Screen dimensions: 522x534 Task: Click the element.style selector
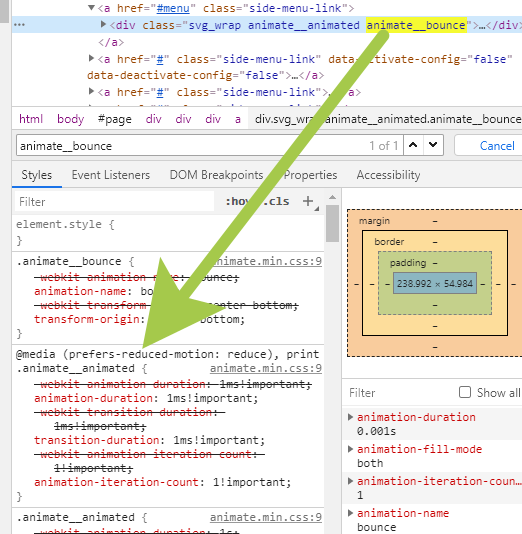coord(59,224)
